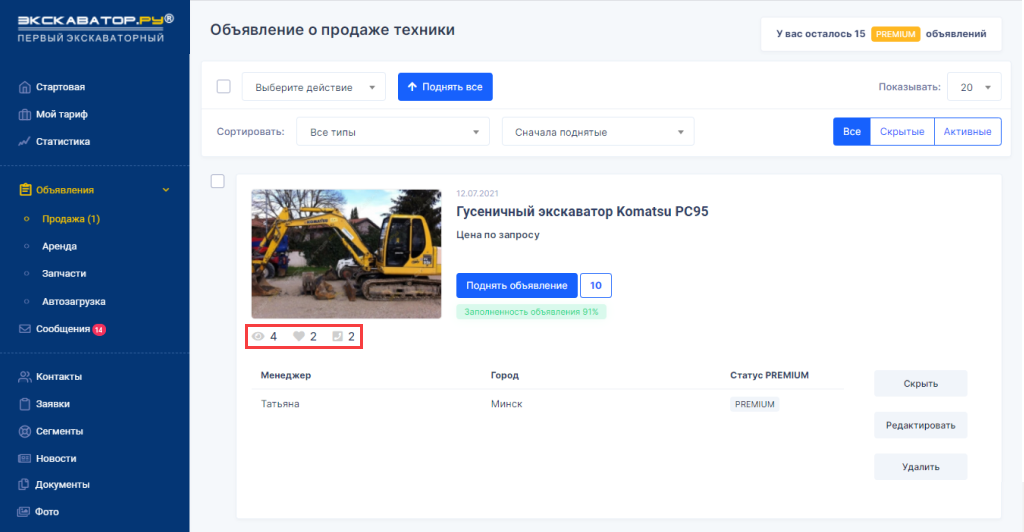Viewport: 1024px width, 532px height.
Task: Click the Новости icon in sidebar
Action: (25, 459)
